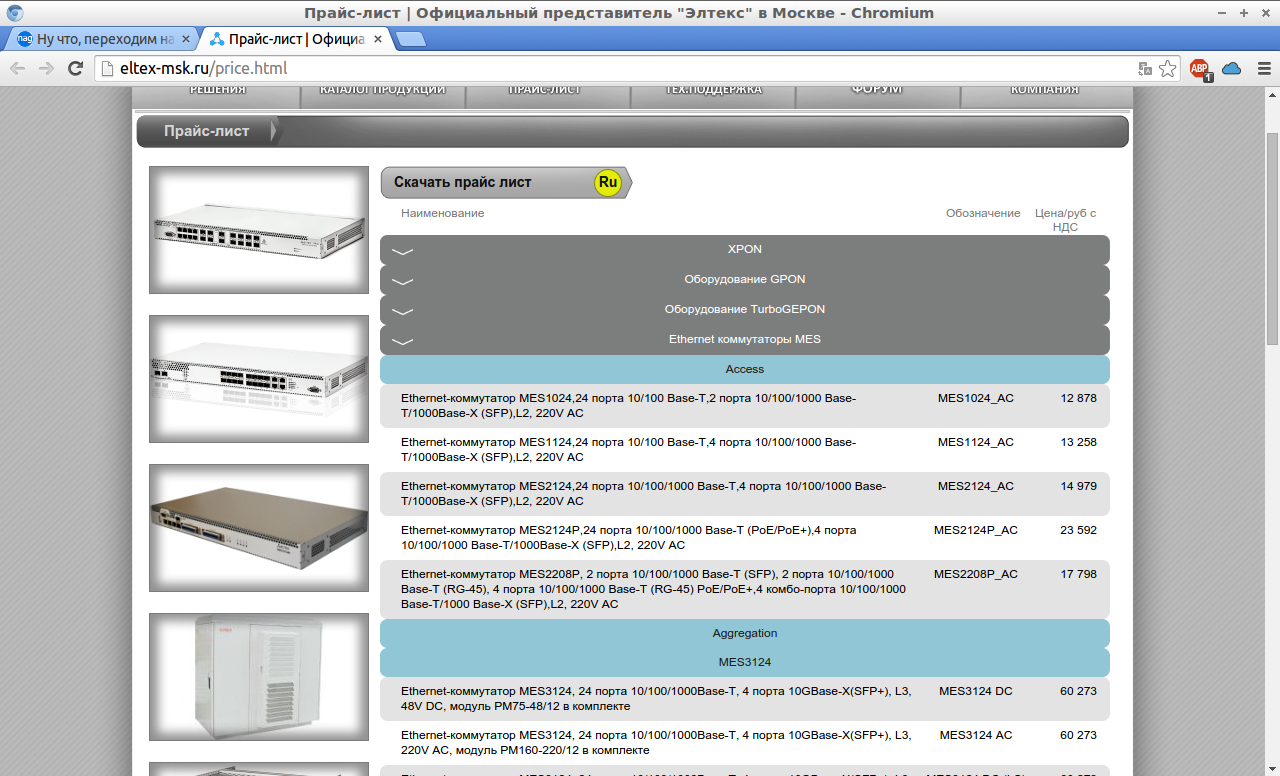The height and width of the screenshot is (776, 1280).
Task: Open the grey rack-mount device image
Action: [x=259, y=528]
